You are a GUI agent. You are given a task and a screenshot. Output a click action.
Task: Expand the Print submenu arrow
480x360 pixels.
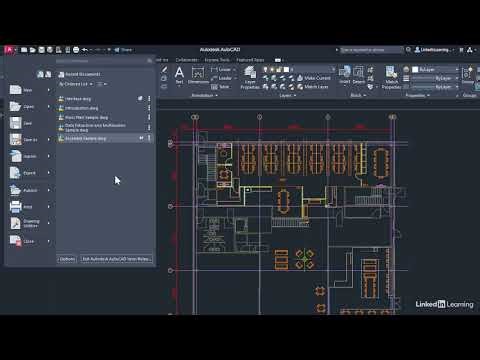[49, 207]
